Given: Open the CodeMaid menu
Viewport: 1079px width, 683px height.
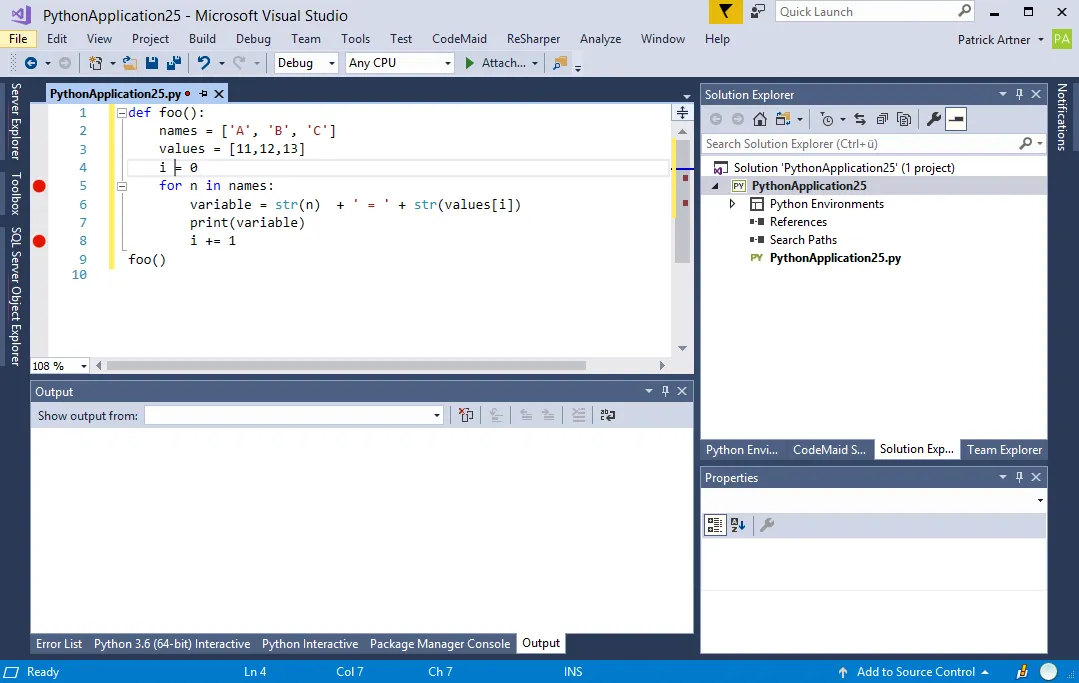Looking at the screenshot, I should tap(459, 39).
